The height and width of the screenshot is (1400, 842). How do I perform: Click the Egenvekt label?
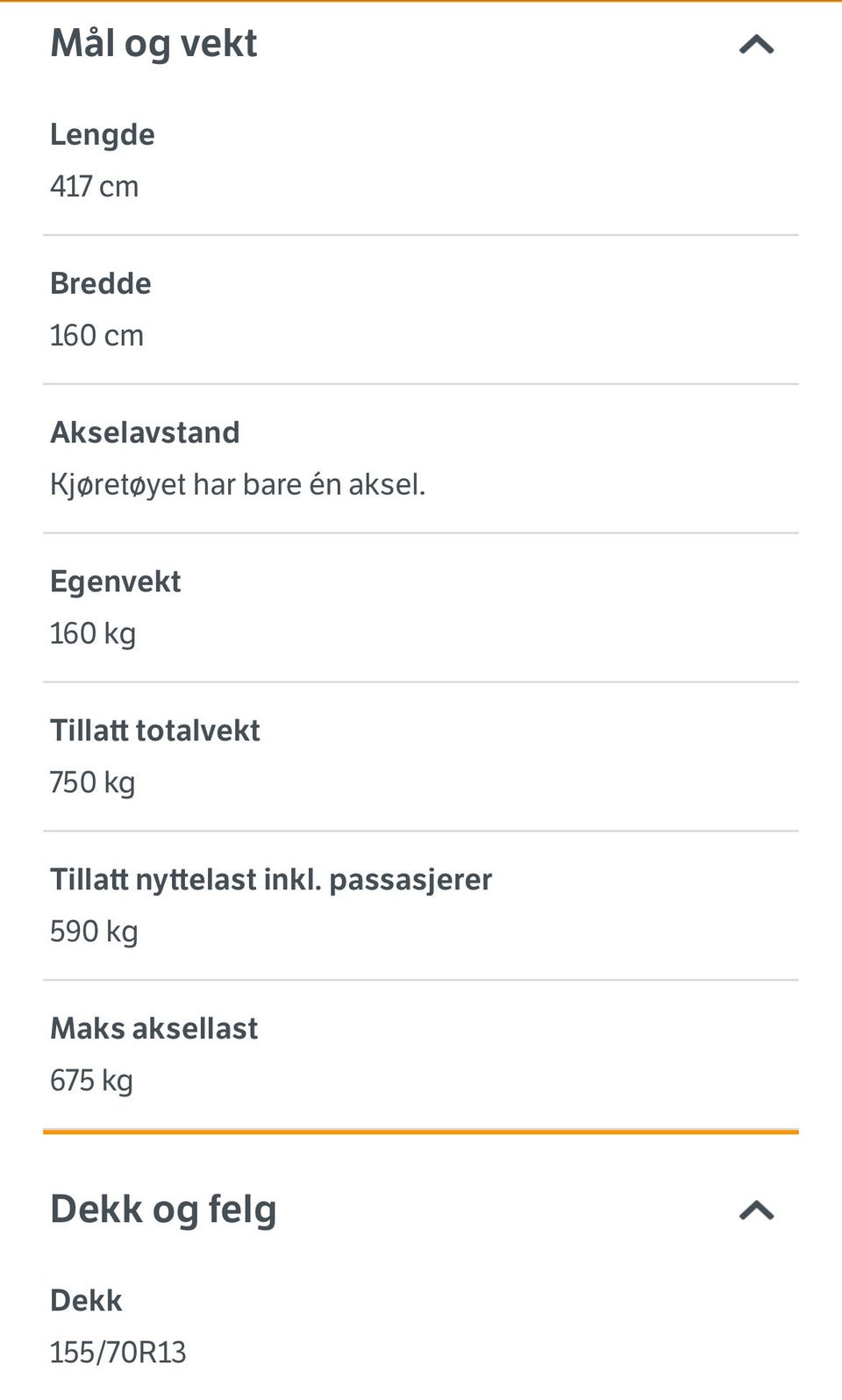click(115, 582)
